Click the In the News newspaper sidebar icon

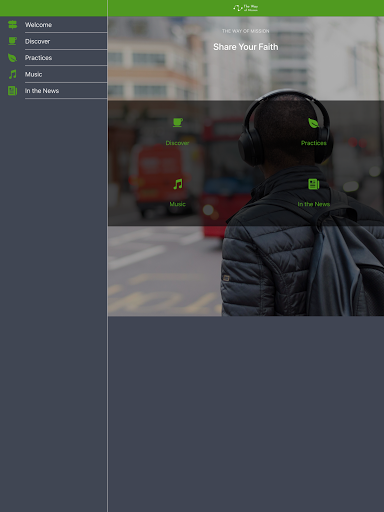tap(12, 91)
